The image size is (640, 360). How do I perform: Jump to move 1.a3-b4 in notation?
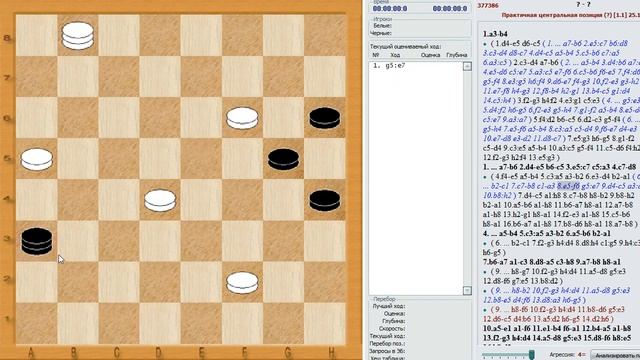click(495, 34)
